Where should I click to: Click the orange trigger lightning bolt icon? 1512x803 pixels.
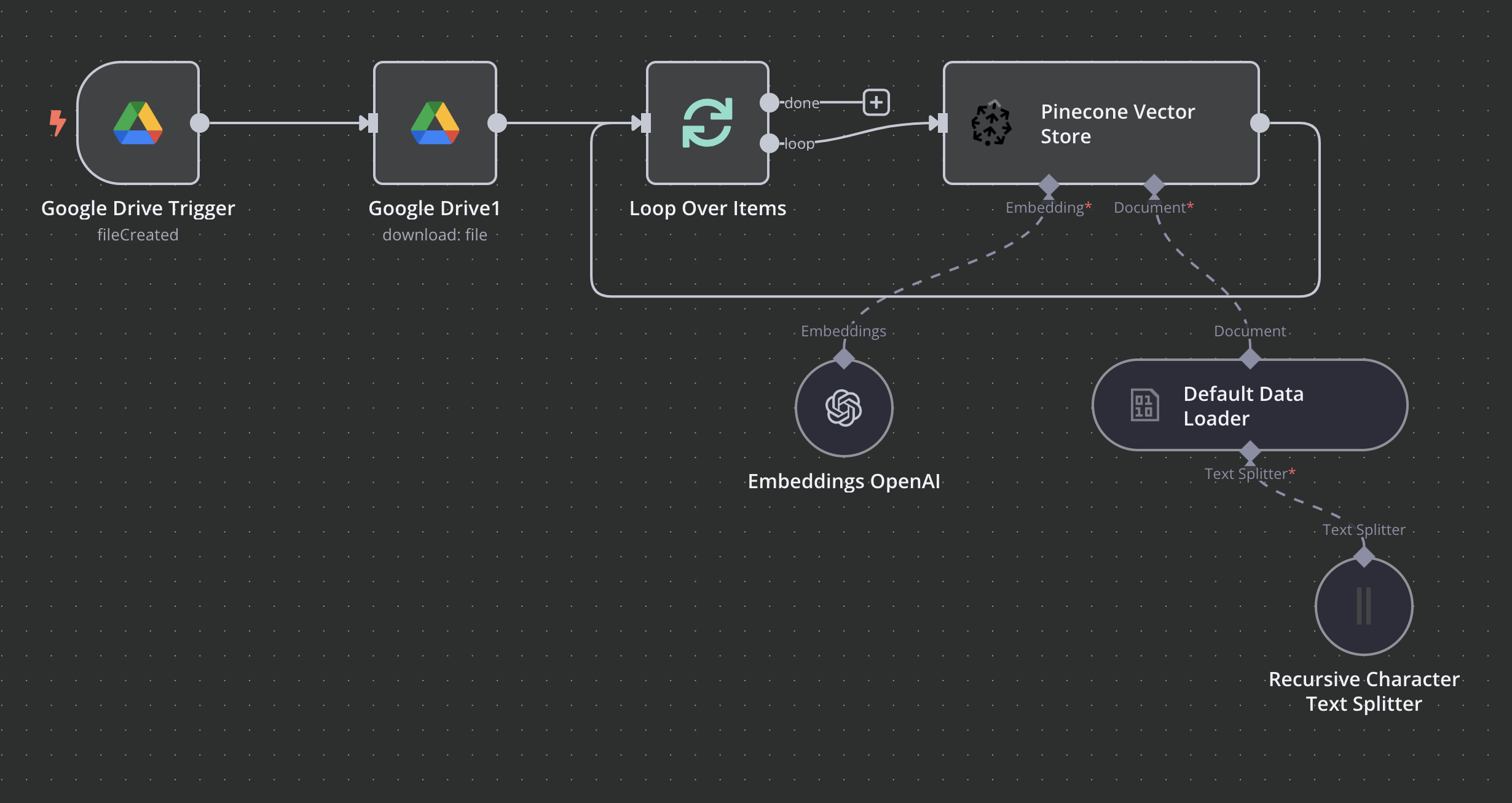click(57, 123)
